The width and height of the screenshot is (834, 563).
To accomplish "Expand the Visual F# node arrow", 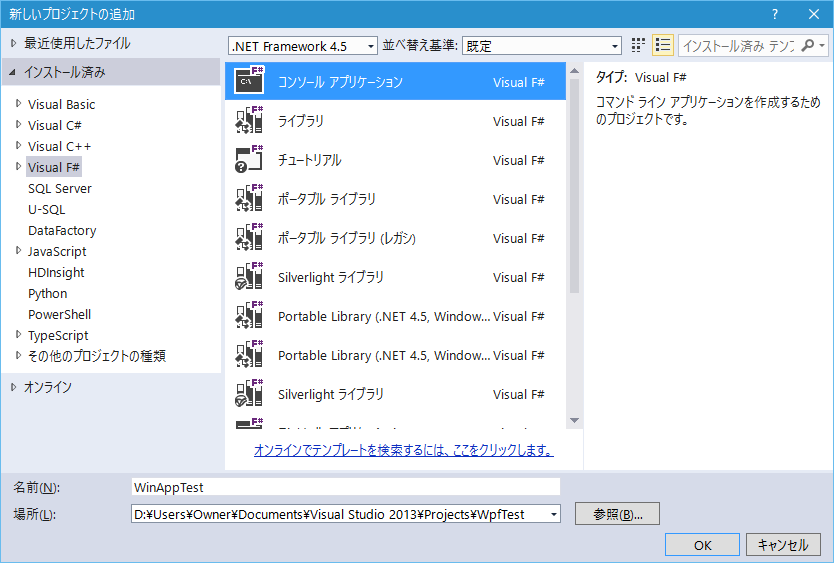I will coord(19,167).
